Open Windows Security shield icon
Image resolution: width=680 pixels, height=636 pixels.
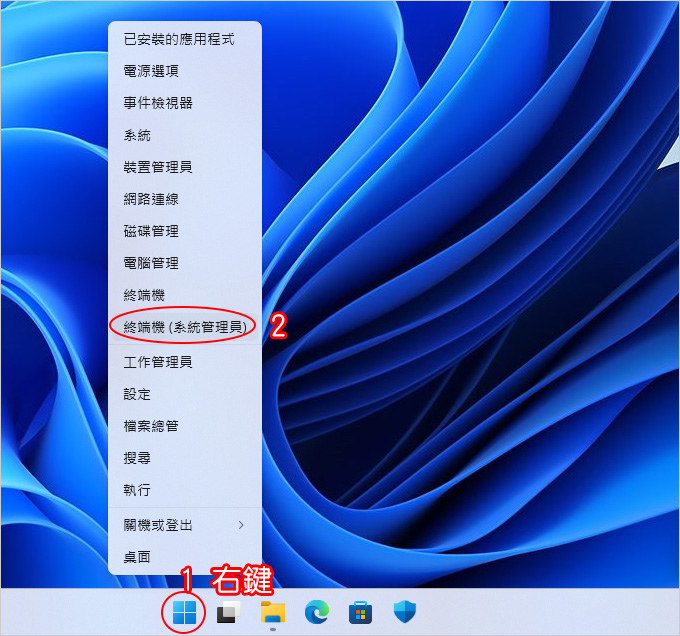click(x=405, y=612)
